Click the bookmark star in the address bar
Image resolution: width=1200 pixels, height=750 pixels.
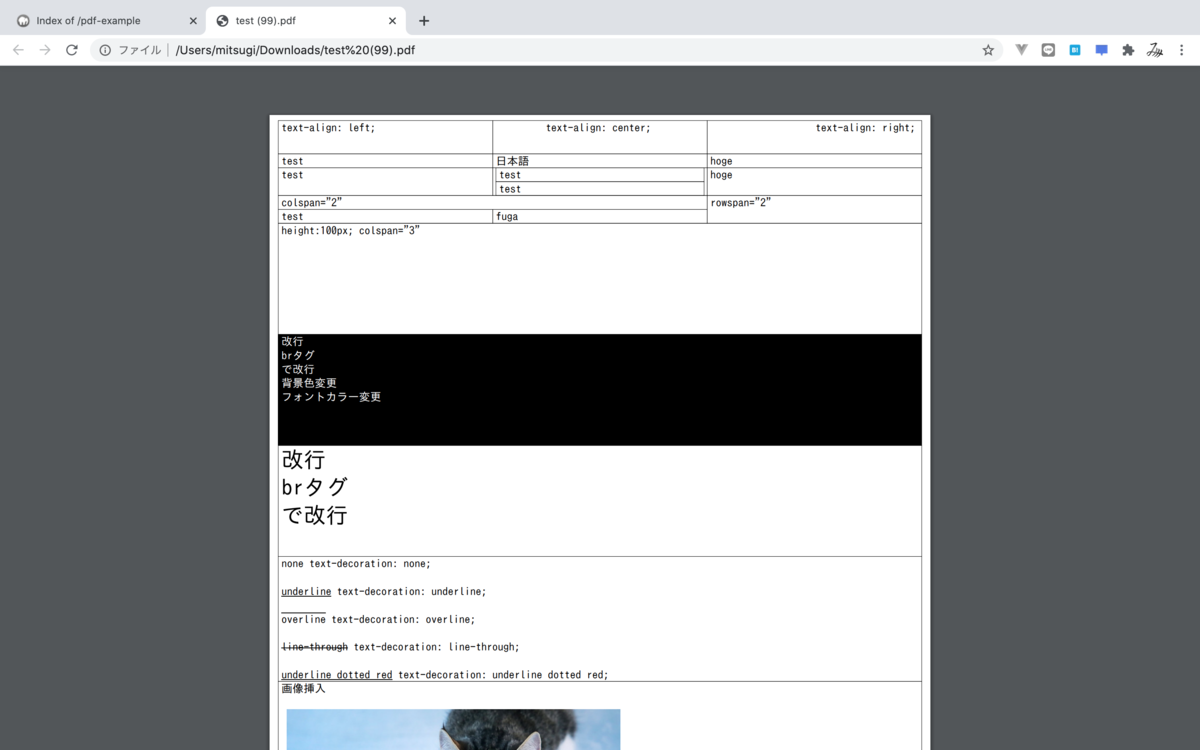pos(988,49)
